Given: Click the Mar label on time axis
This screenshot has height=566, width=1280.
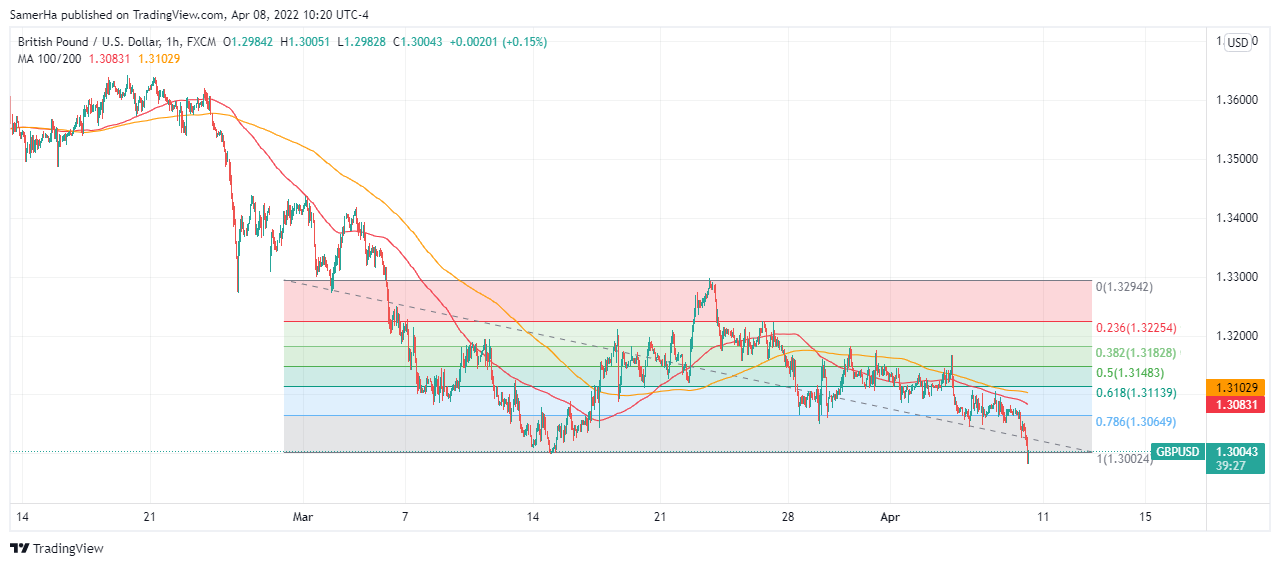Looking at the screenshot, I should [303, 517].
